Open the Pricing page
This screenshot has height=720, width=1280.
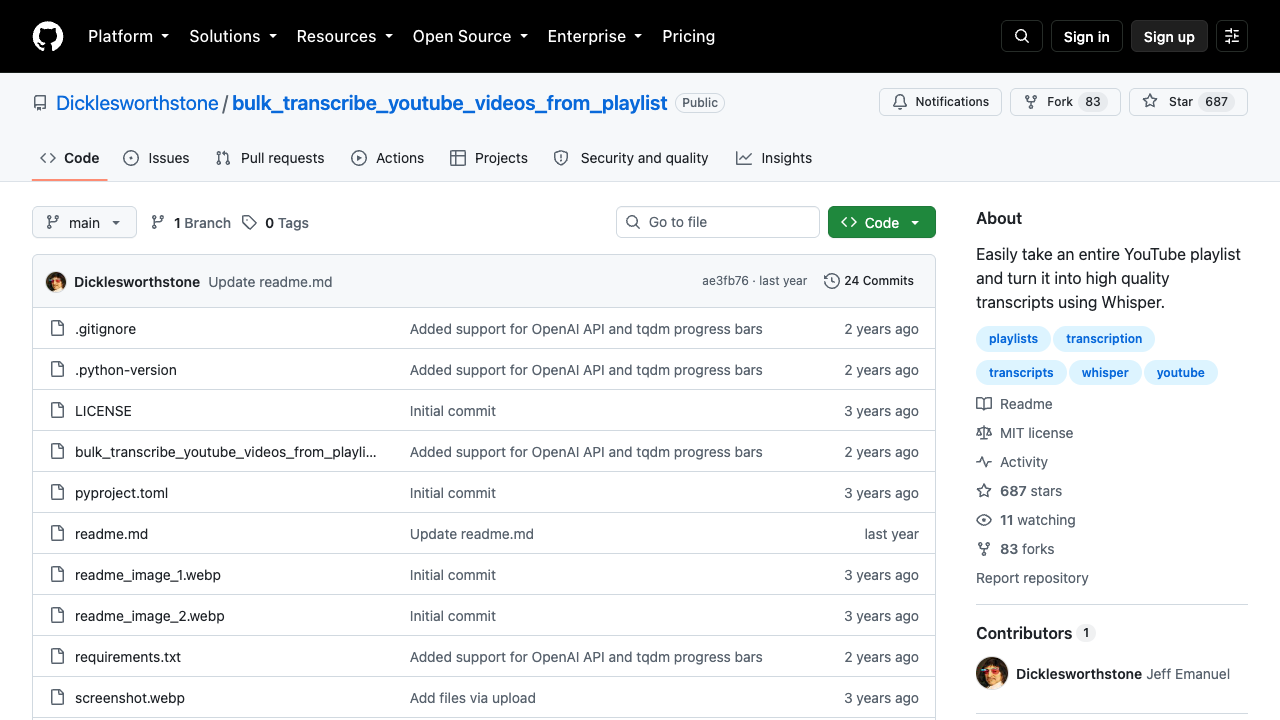point(688,36)
